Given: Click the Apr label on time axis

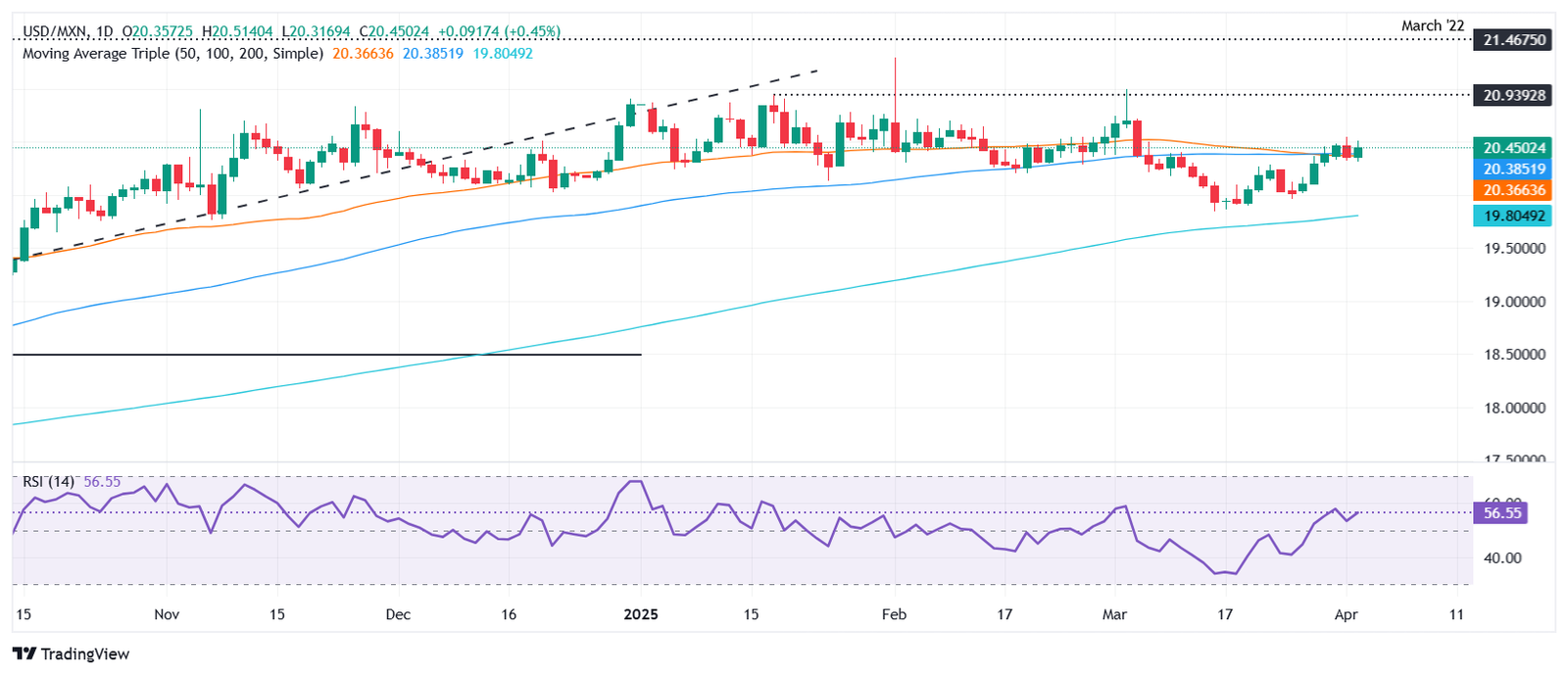Looking at the screenshot, I should [x=1347, y=614].
